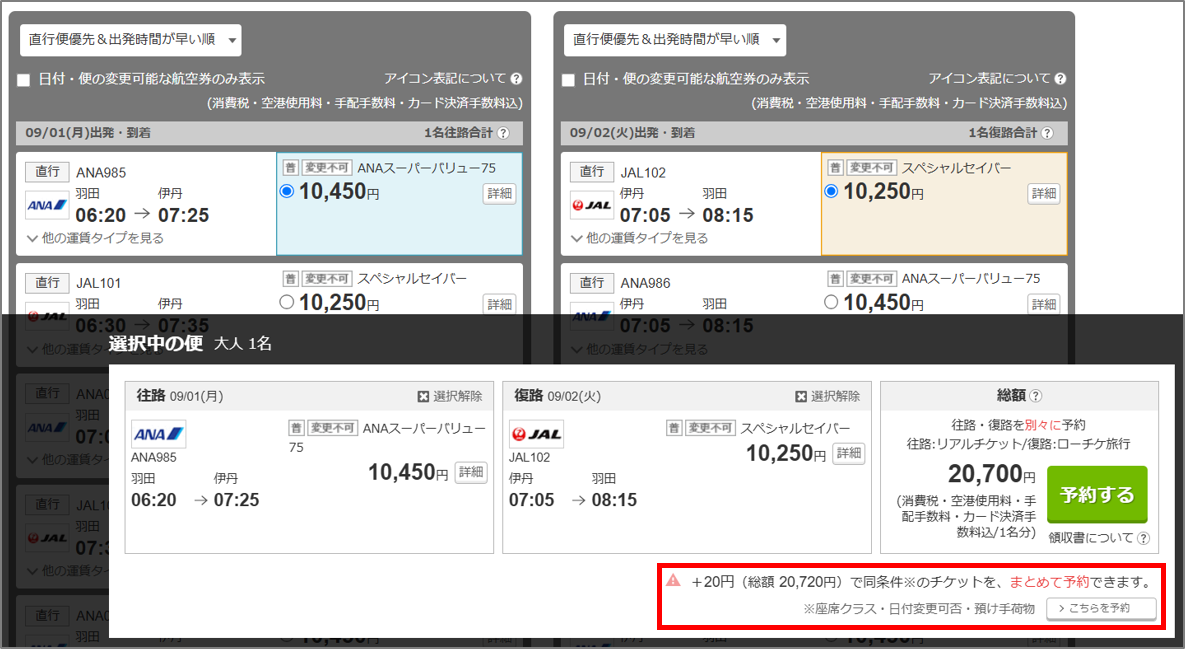Click the green 予約する button
The width and height of the screenshot is (1185, 649).
pyautogui.click(x=1097, y=494)
